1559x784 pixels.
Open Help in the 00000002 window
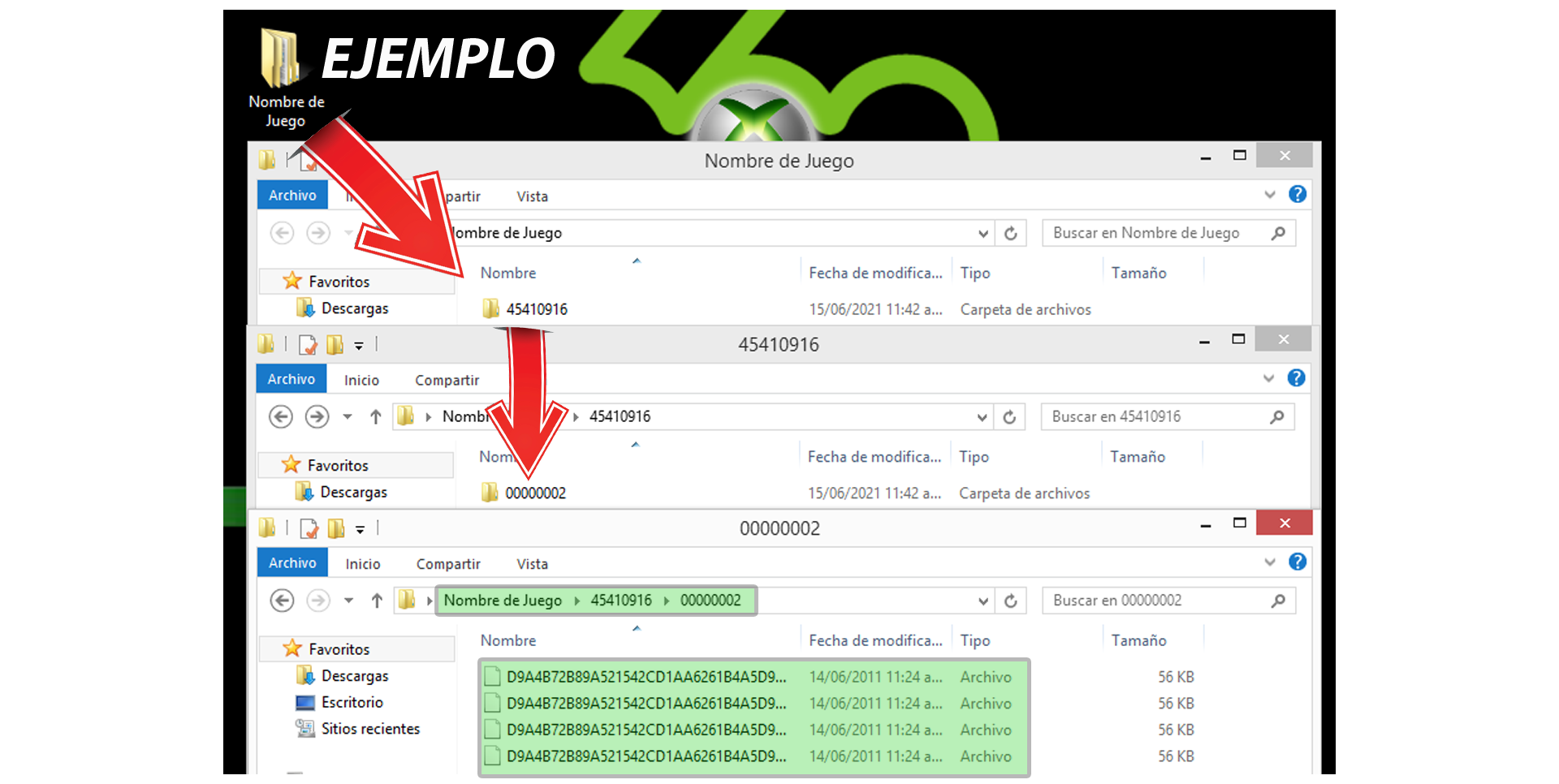1298,562
